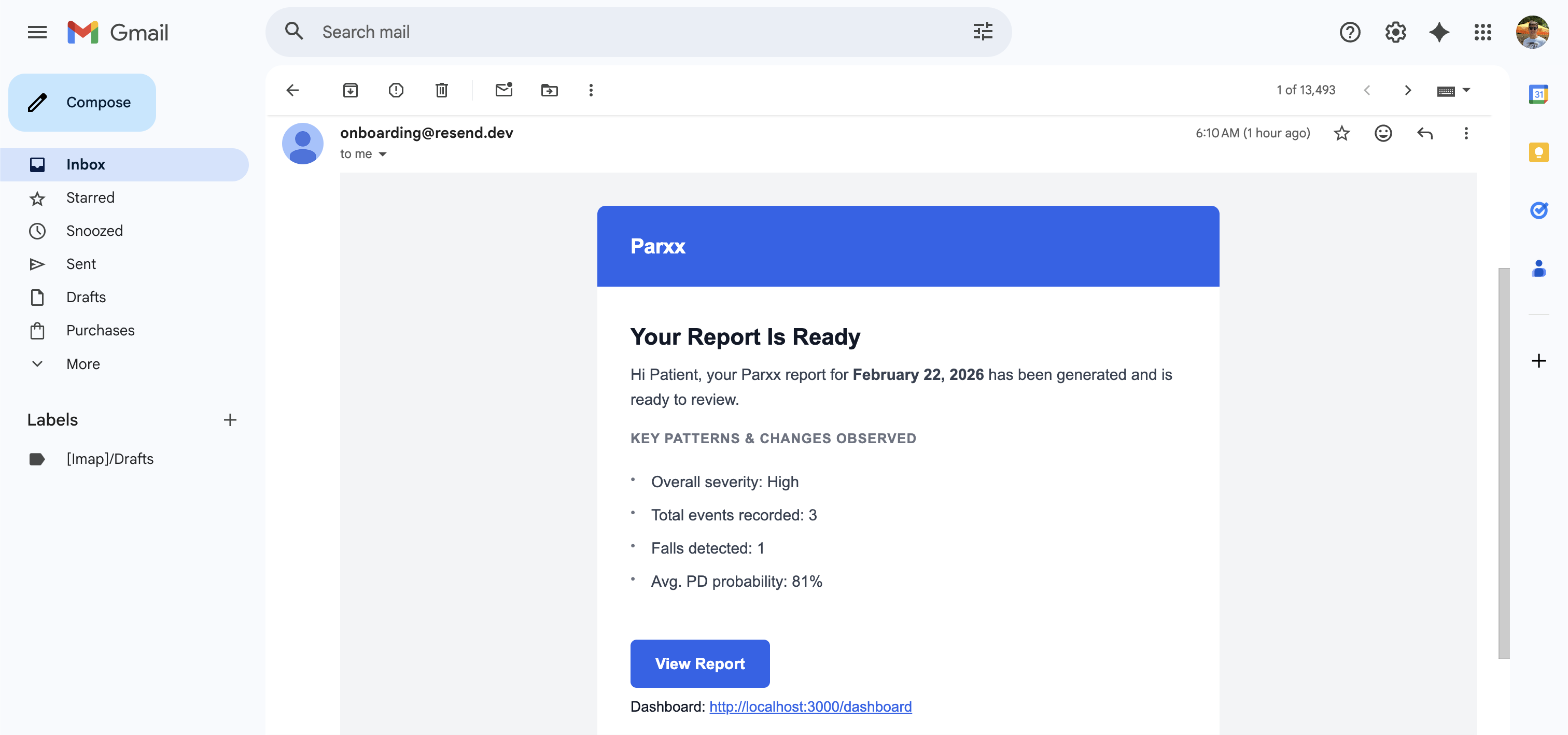Go to the Sent folder
This screenshot has width=1568, height=735.
(81, 264)
